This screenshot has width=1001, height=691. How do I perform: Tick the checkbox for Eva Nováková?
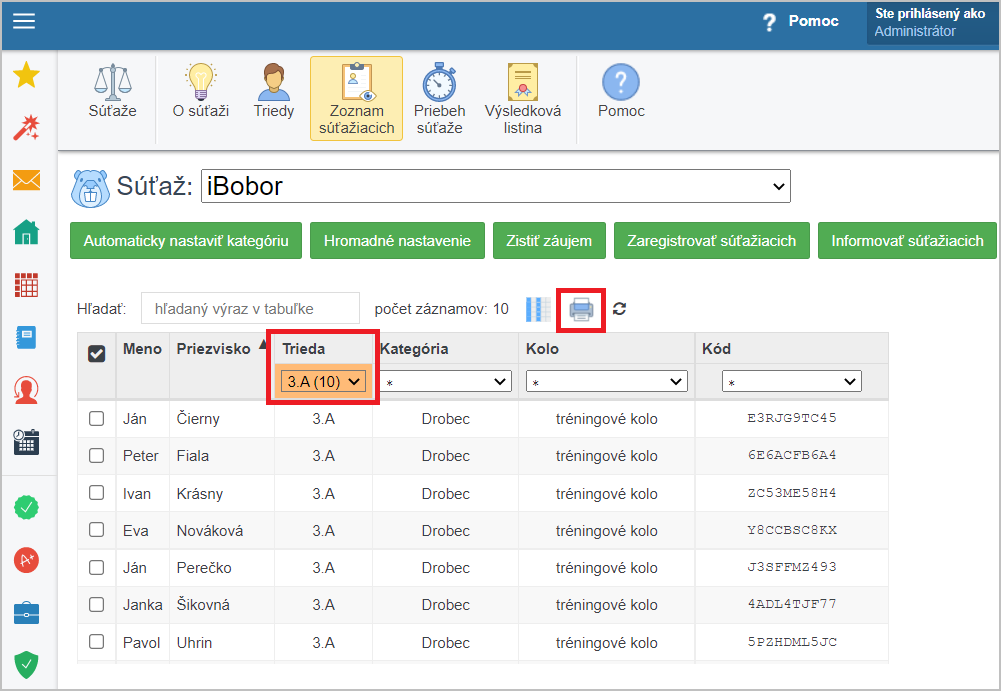click(x=96, y=529)
